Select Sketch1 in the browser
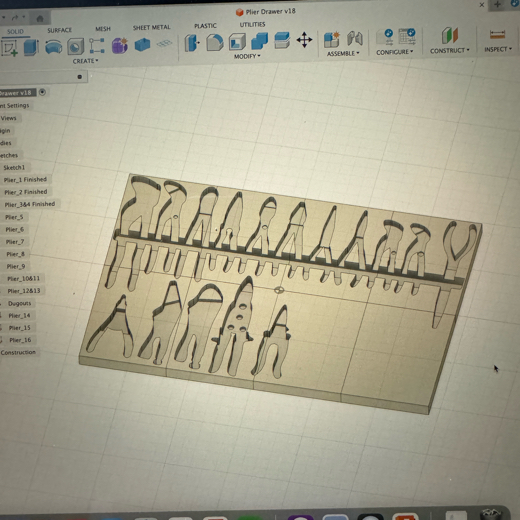The height and width of the screenshot is (520, 520). point(14,167)
